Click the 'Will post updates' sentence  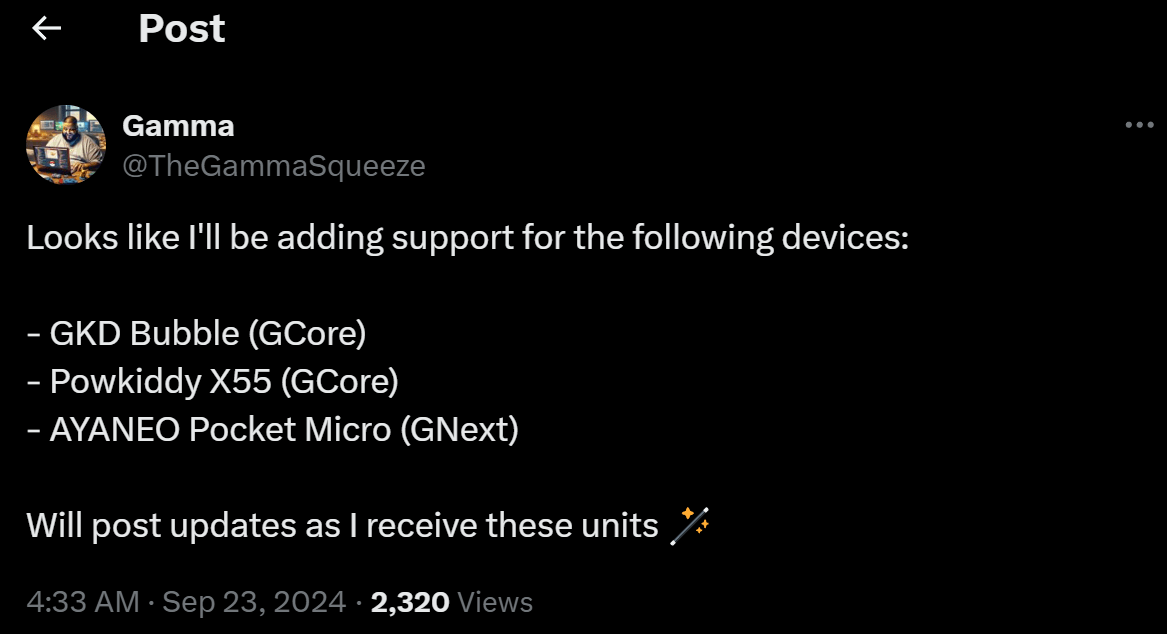coord(342,525)
